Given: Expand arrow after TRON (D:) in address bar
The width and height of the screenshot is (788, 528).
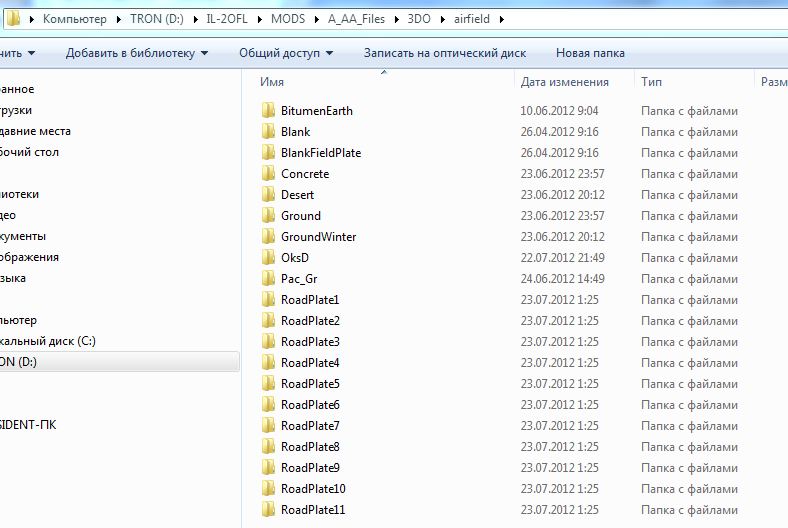Looking at the screenshot, I should click(195, 20).
